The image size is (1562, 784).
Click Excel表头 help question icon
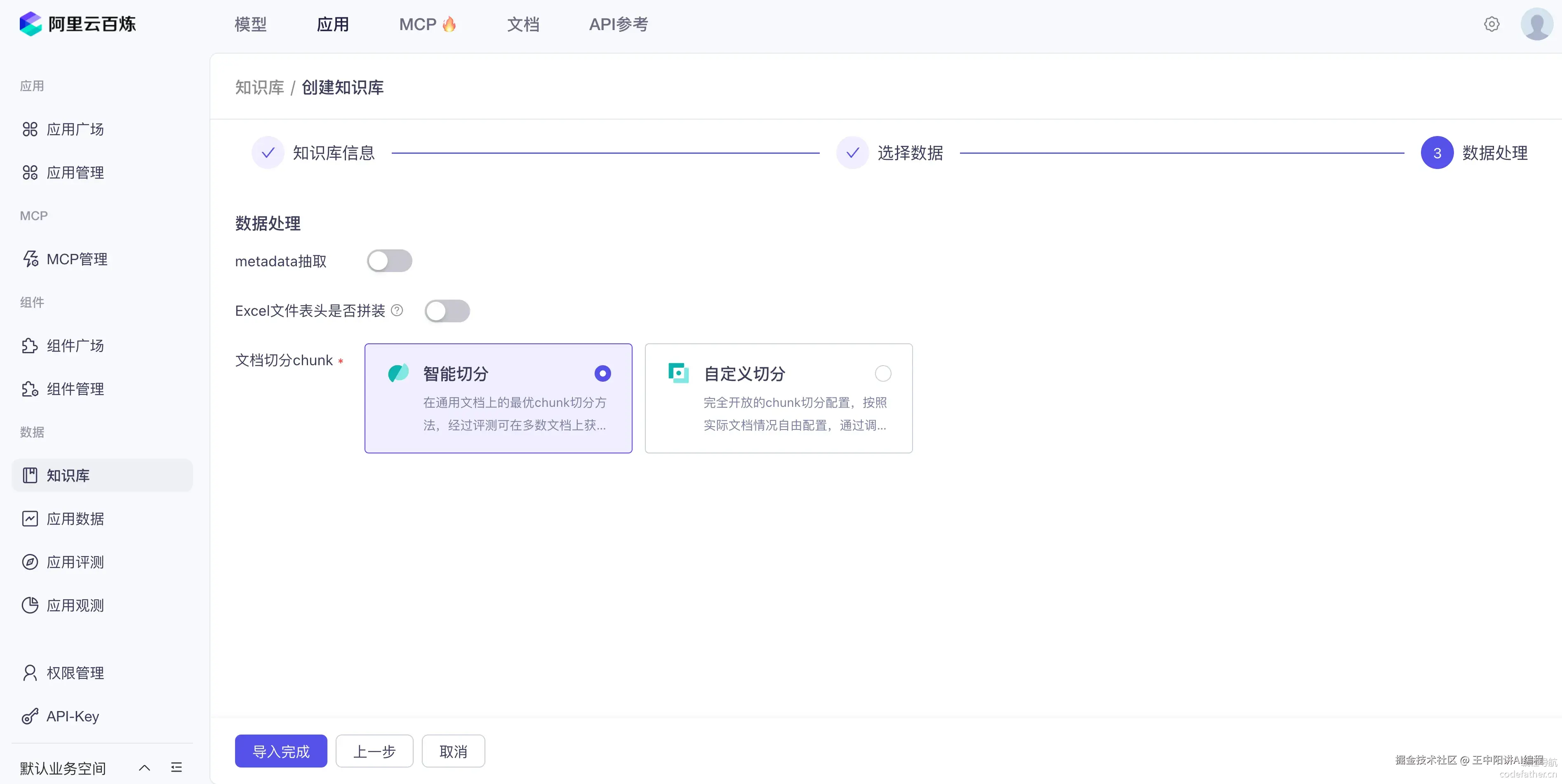coord(397,310)
